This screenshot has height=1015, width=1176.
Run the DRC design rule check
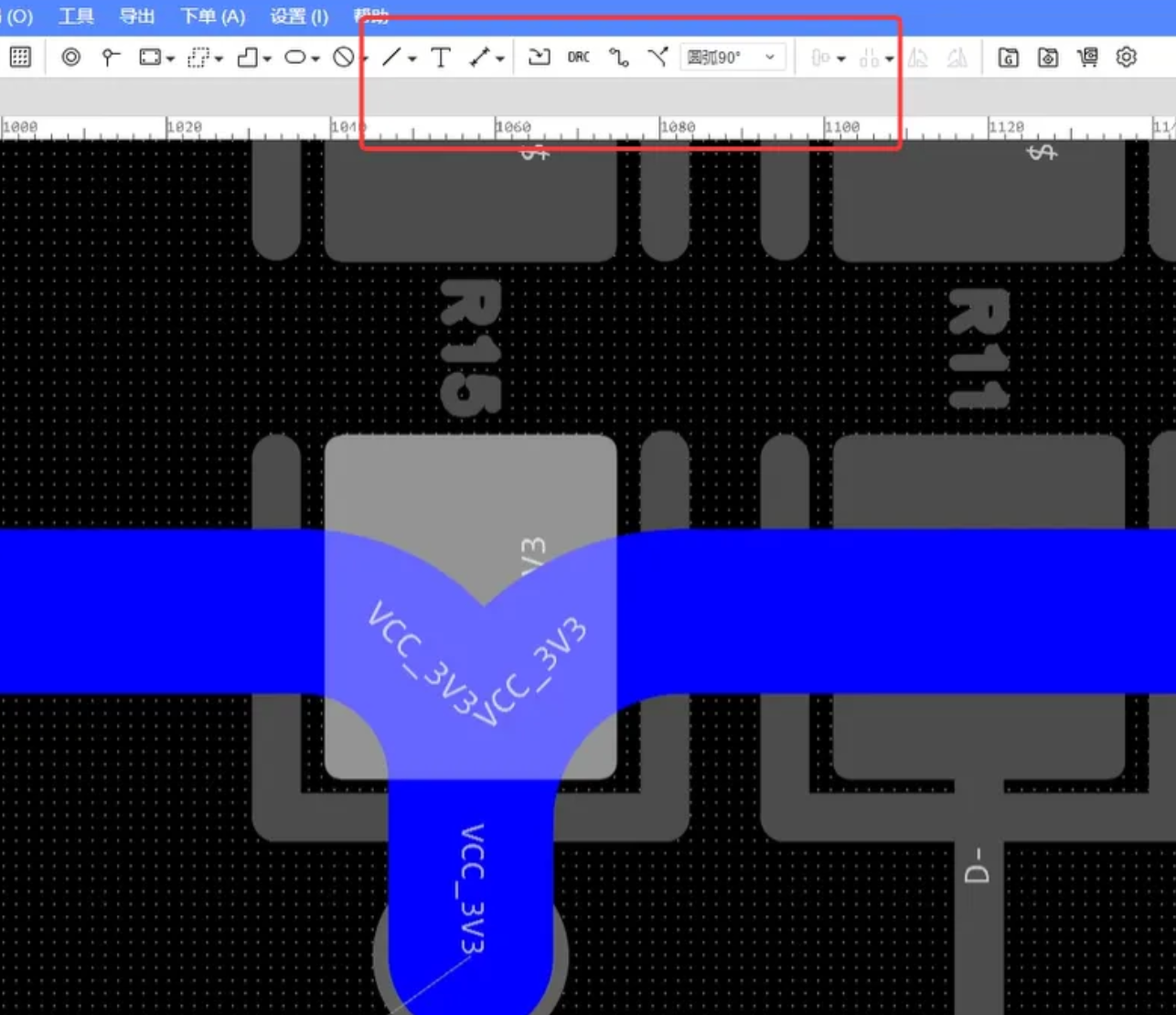point(579,57)
